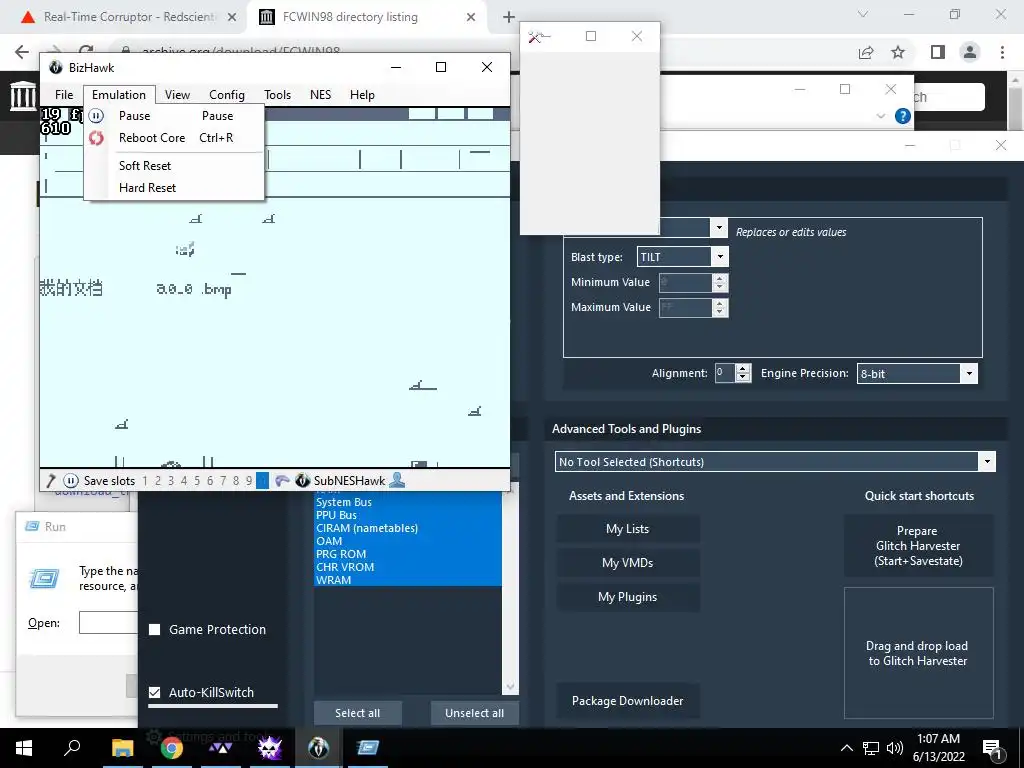Open Tools menu in BizHawk

coord(278,95)
